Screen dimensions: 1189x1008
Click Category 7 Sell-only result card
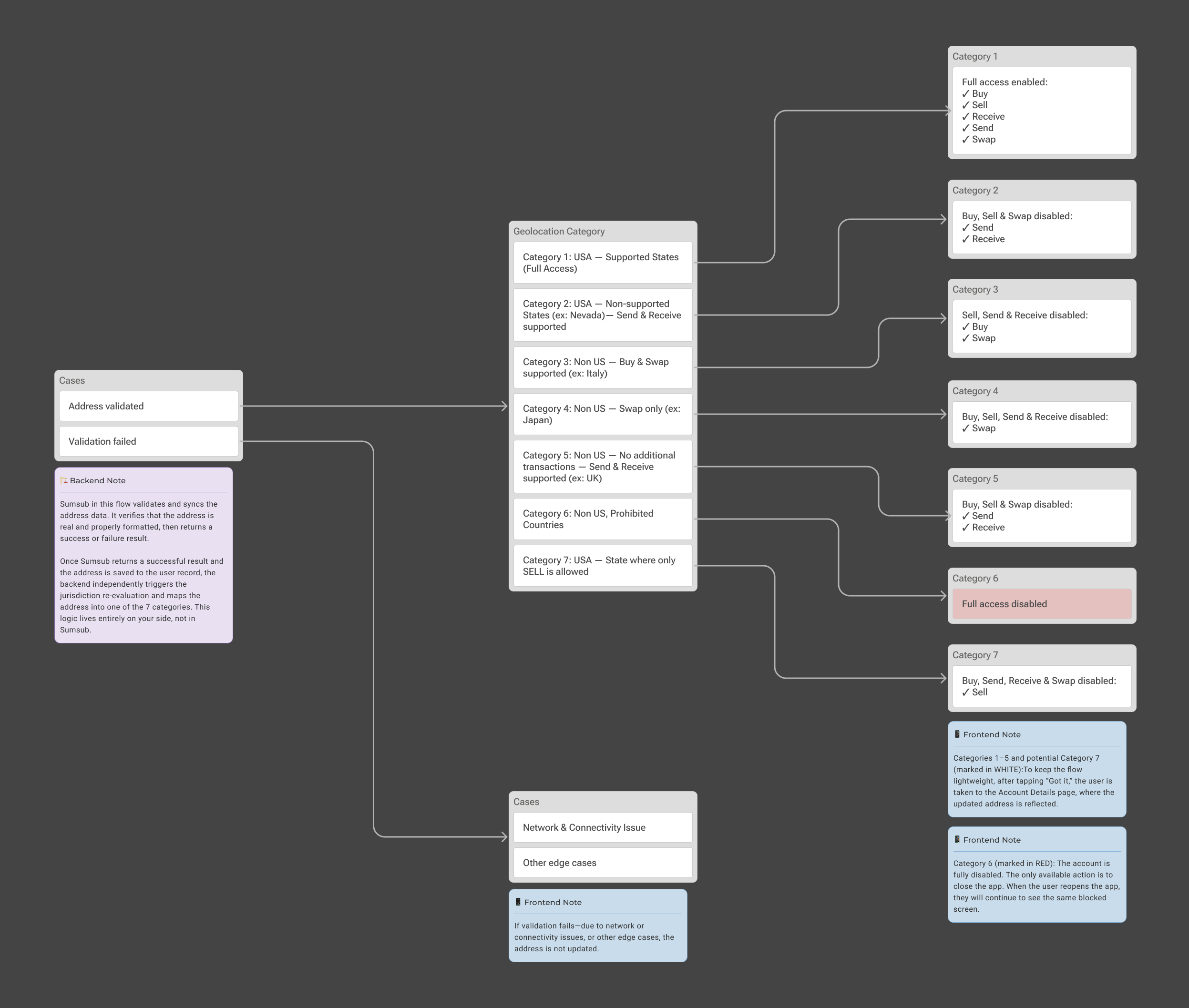(1042, 686)
